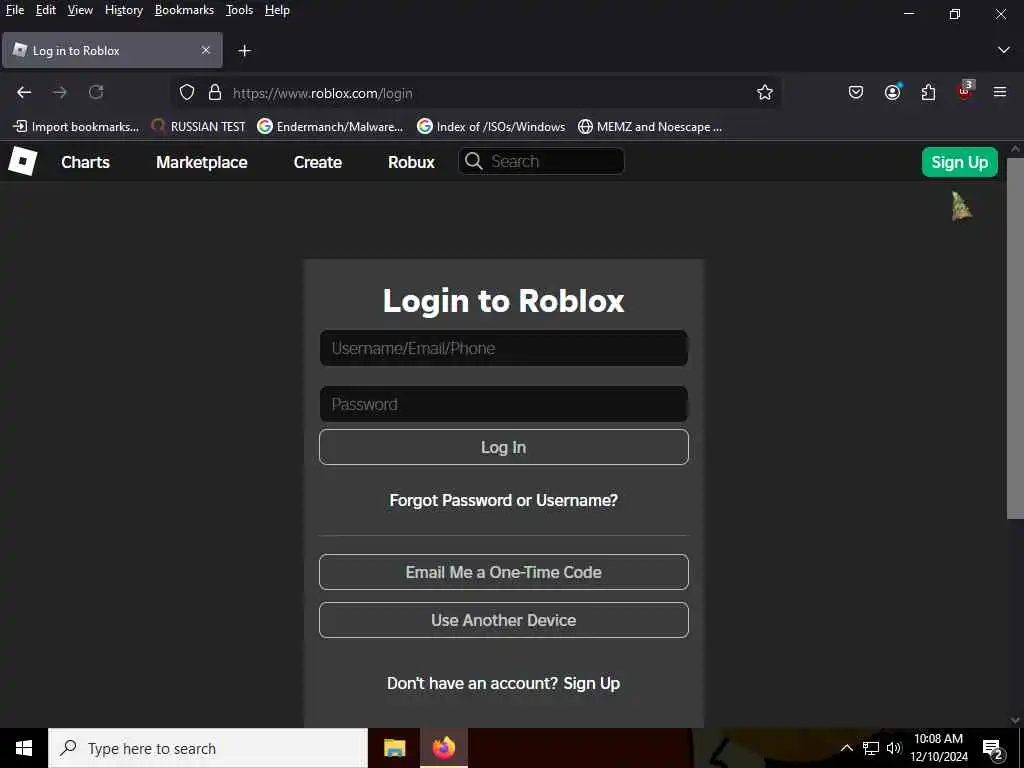This screenshot has height=768, width=1024.
Task: View site security via the padlock icon
Action: point(215,93)
